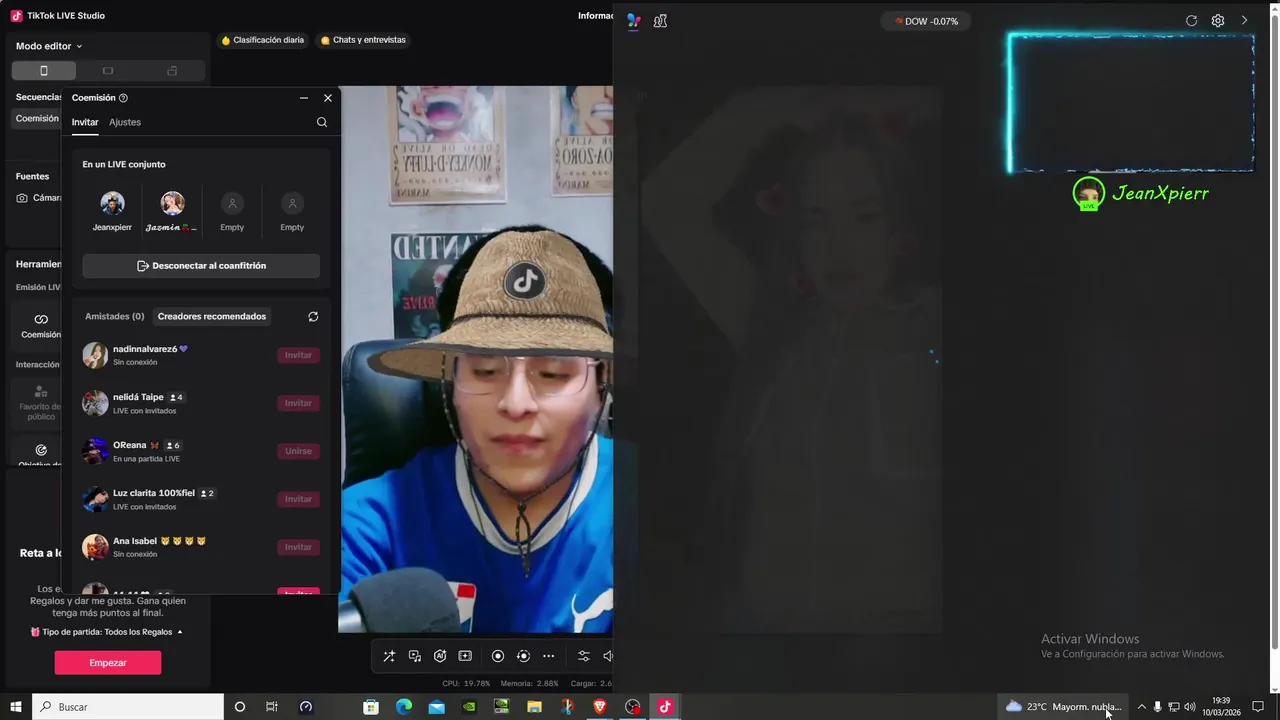This screenshot has width=1280, height=720.
Task: Click Jazmín avatar in joint LIVE
Action: [x=173, y=204]
